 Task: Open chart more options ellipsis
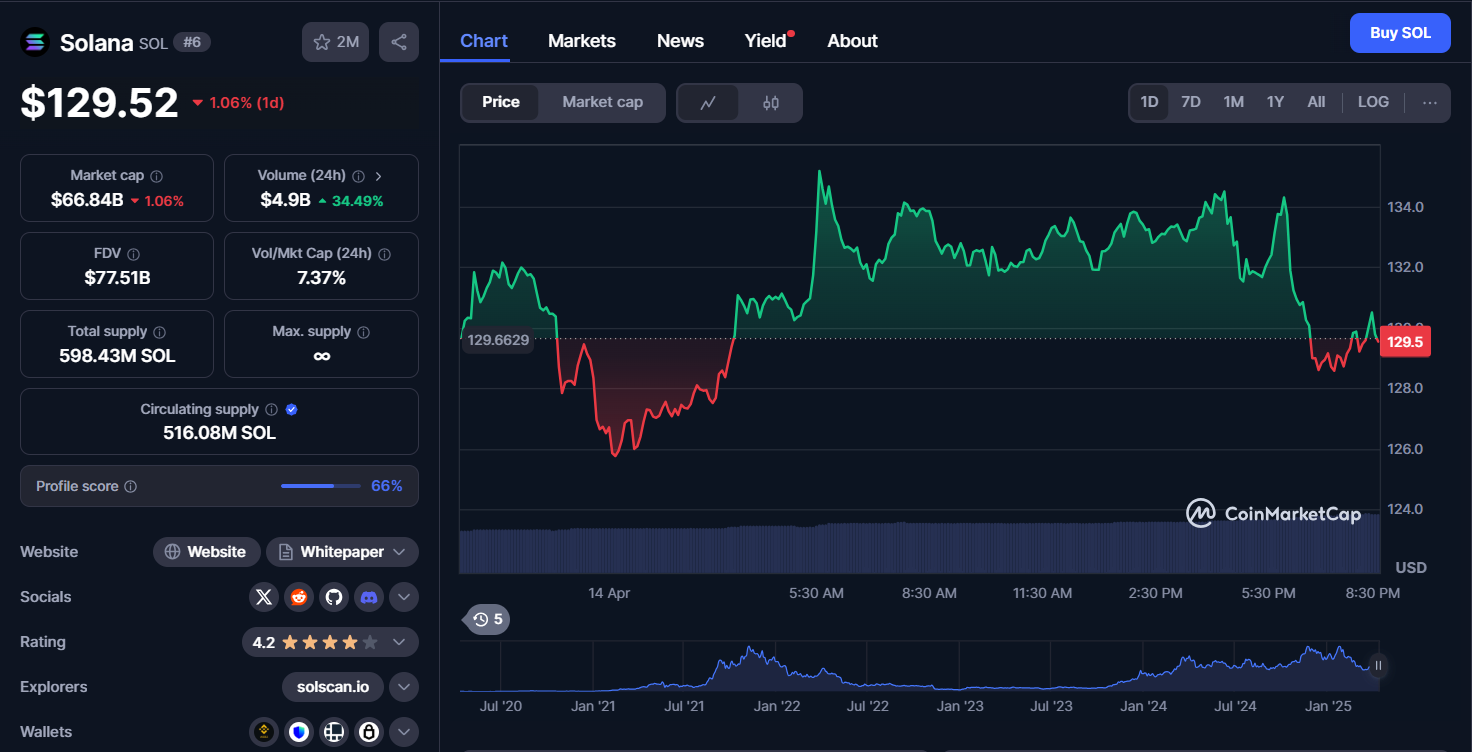[1430, 102]
